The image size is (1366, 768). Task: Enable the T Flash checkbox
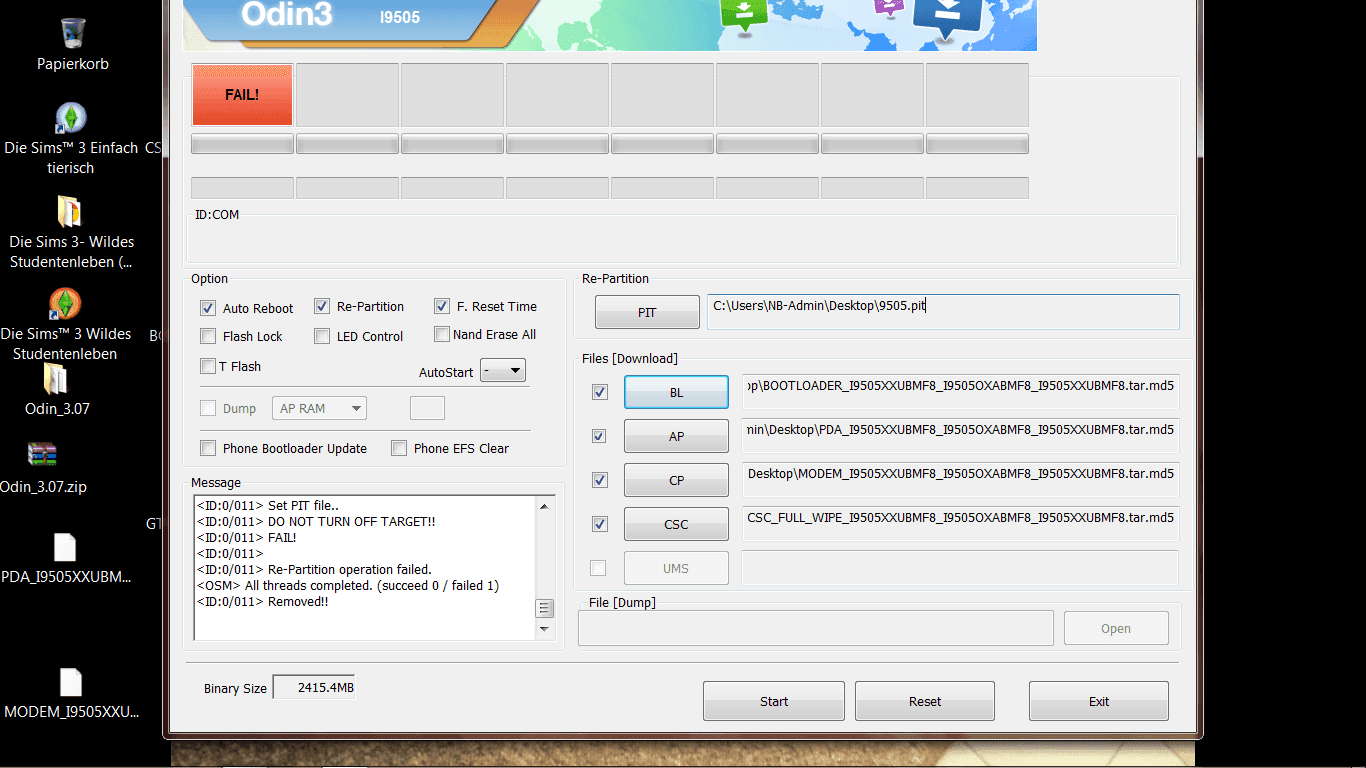point(208,366)
